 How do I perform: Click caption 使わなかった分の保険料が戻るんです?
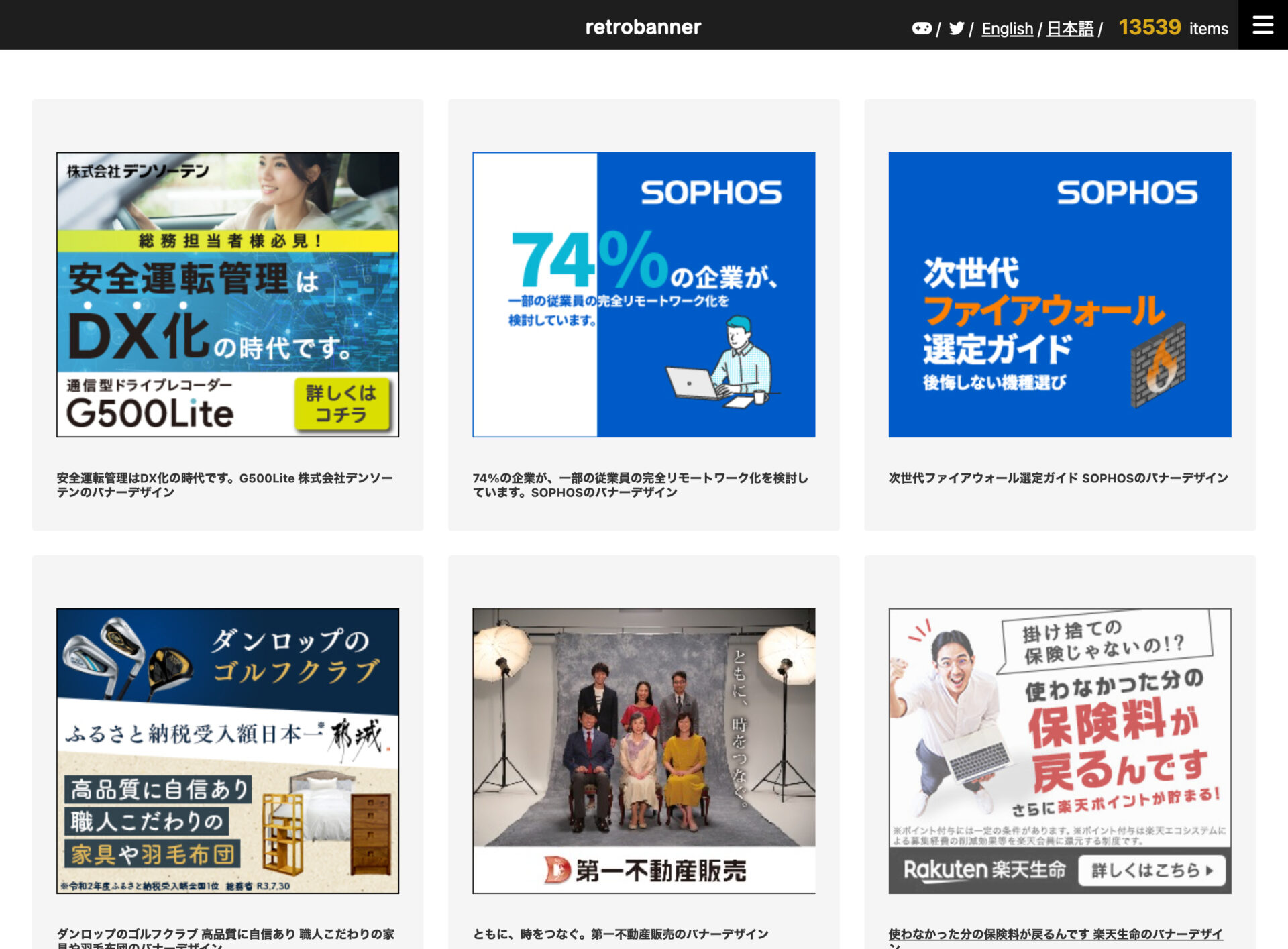click(1056, 938)
